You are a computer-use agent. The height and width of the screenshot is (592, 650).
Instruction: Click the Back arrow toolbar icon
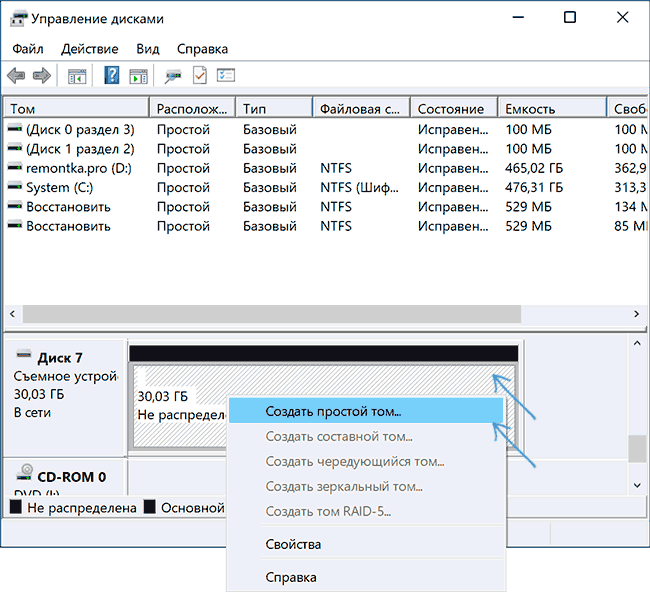pos(16,76)
